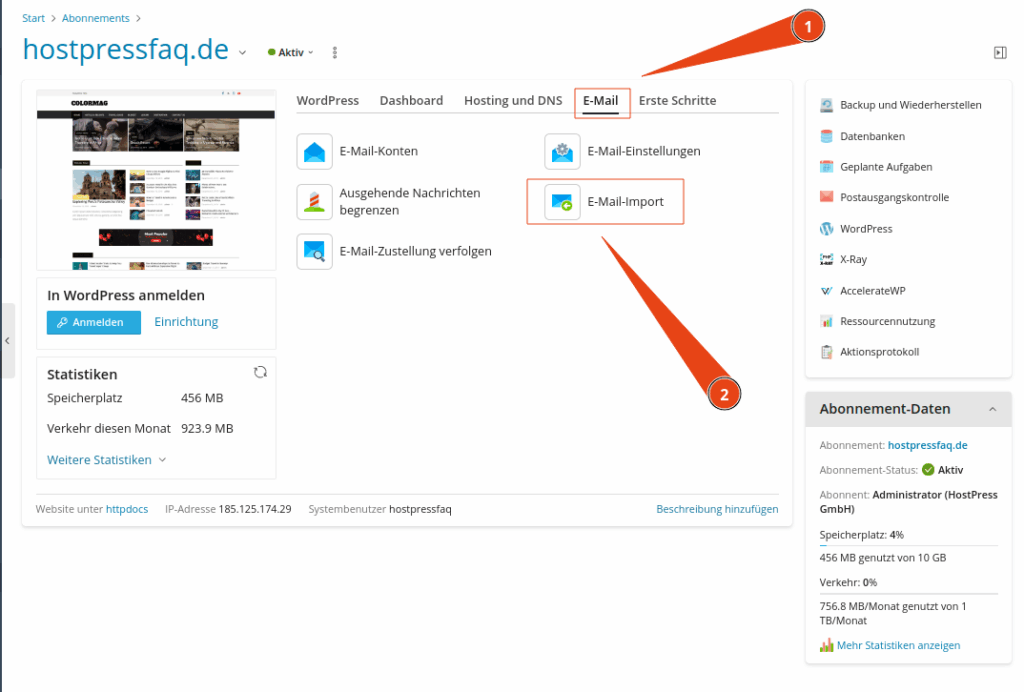Image resolution: width=1024 pixels, height=692 pixels.
Task: Click the In WordPress anmelden heading
Action: (126, 296)
